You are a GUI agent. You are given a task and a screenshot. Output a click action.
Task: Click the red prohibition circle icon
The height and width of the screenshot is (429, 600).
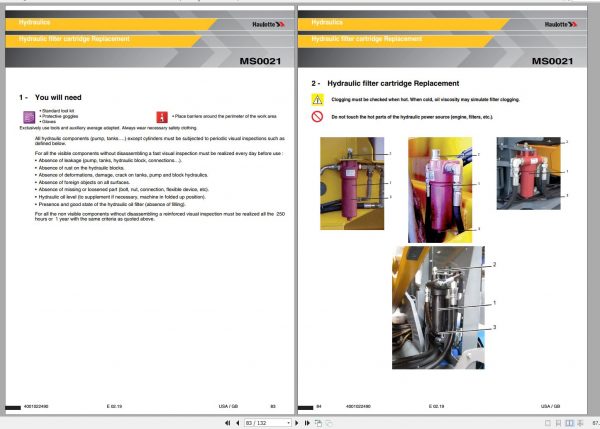click(317, 116)
